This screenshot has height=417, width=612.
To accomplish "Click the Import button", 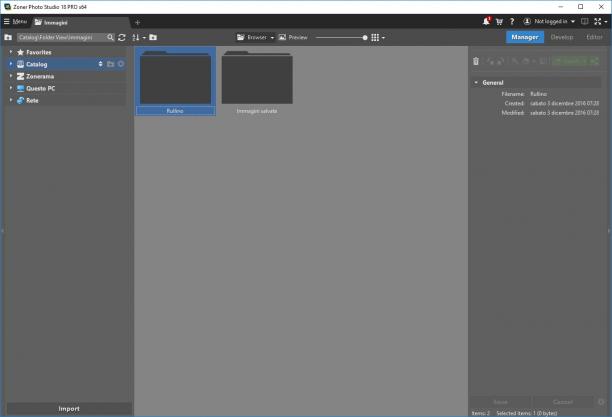I will (69, 409).
